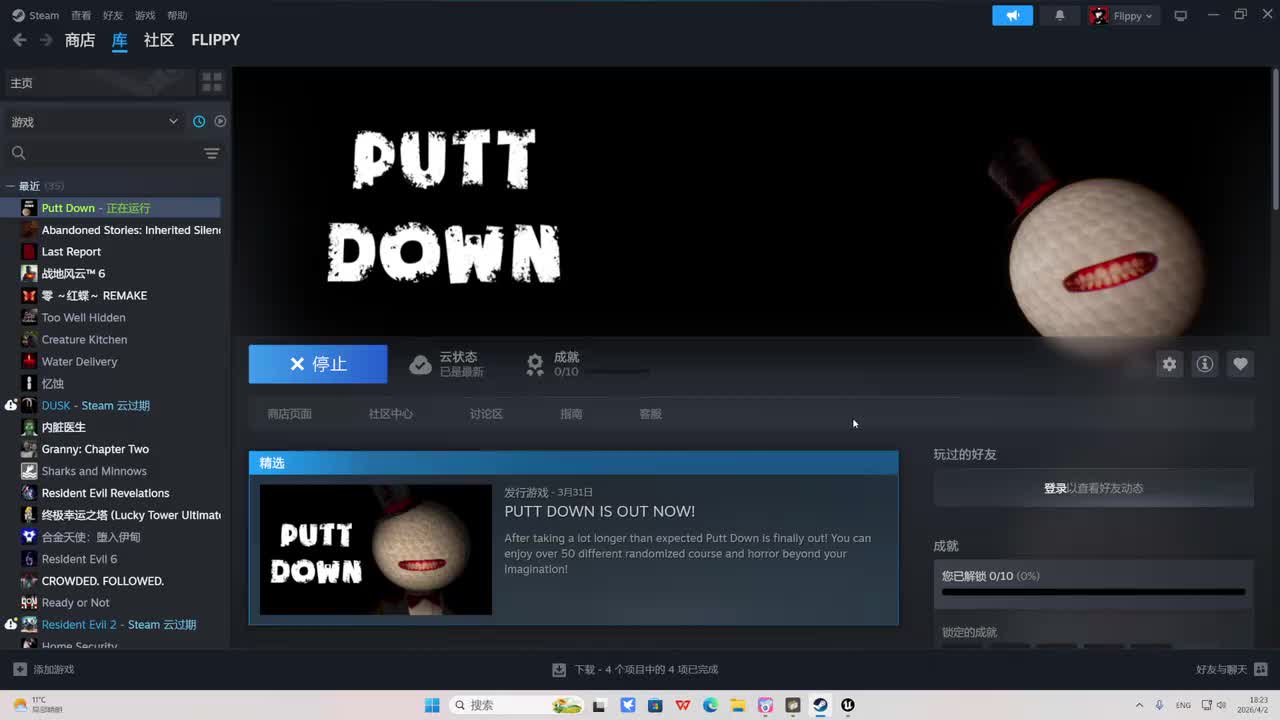Click the Big Picture mode monitor icon
Image resolution: width=1280 pixels, height=720 pixels.
pos(1181,15)
